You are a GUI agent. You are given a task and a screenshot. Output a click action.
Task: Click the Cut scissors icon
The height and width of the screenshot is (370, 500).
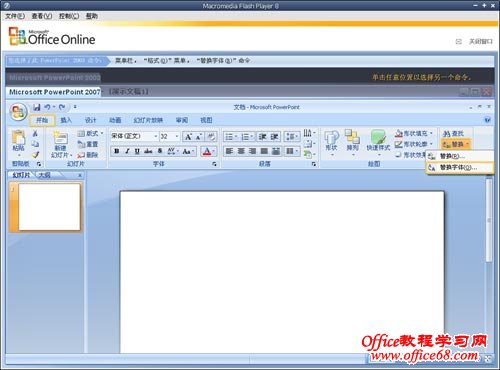click(x=35, y=133)
